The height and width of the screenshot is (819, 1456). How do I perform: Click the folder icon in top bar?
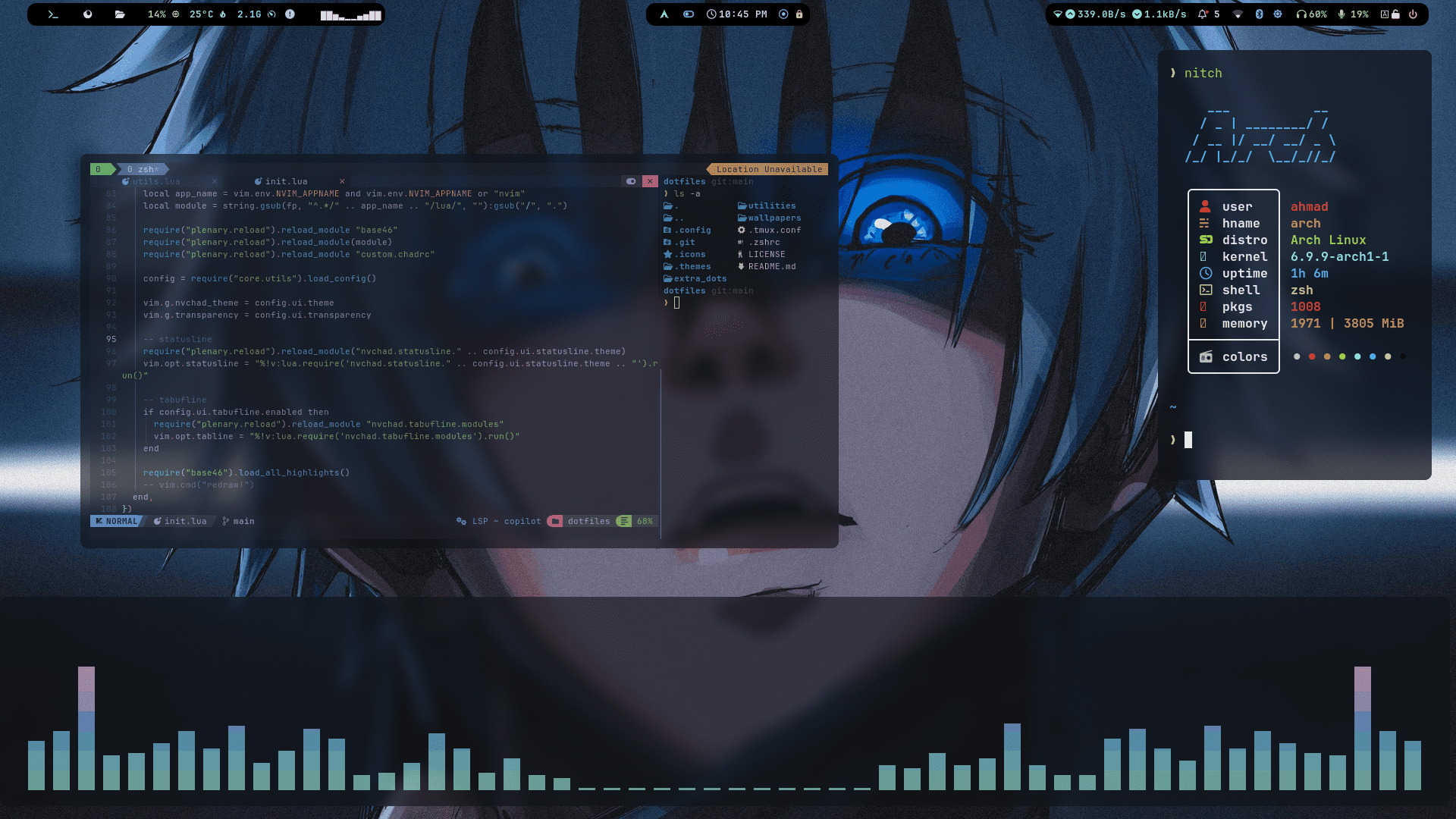(120, 14)
